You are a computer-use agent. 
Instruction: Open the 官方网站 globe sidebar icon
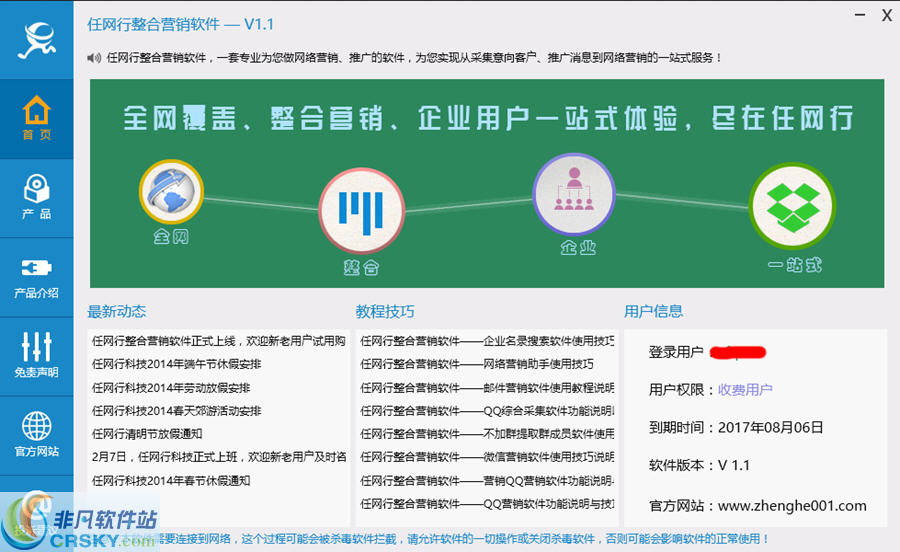pos(37,435)
